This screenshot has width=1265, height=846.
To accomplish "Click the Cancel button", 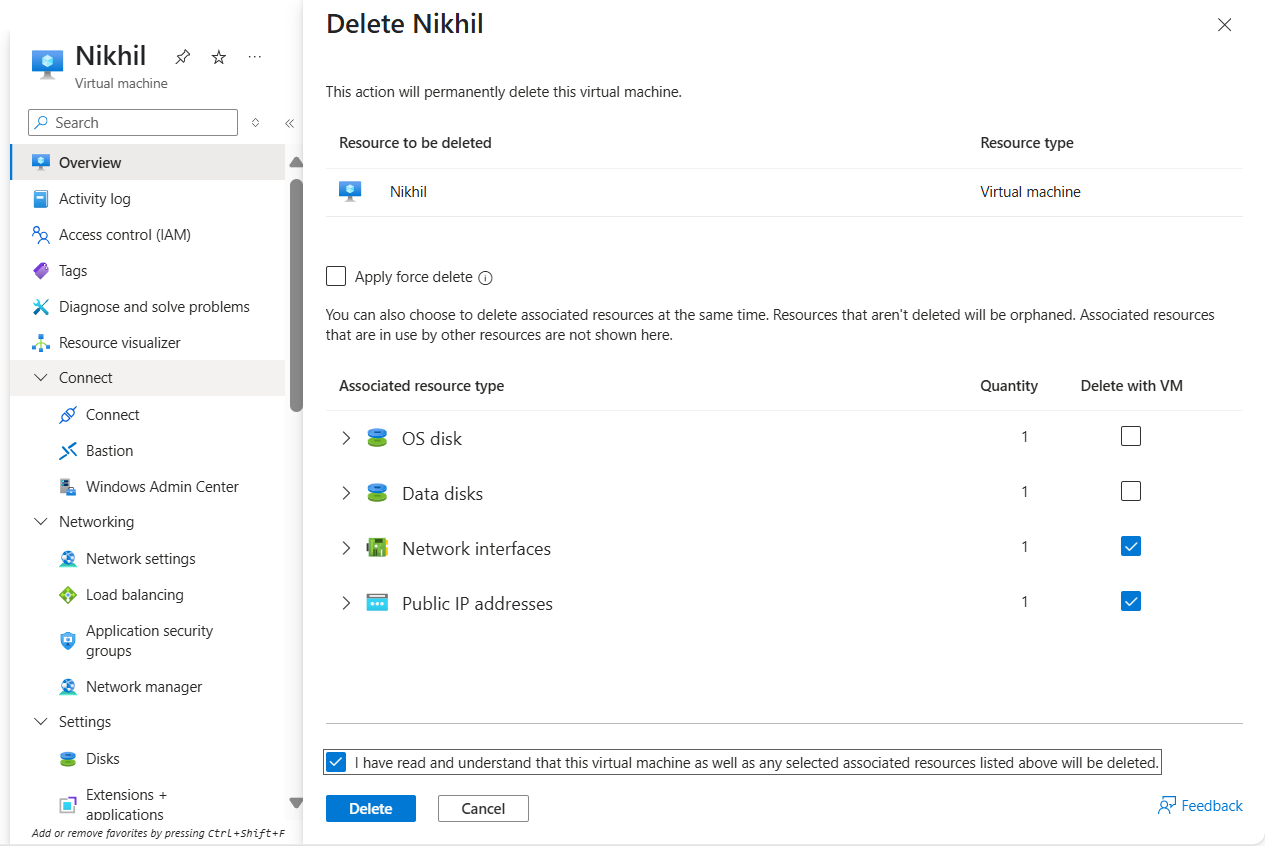I will (483, 809).
